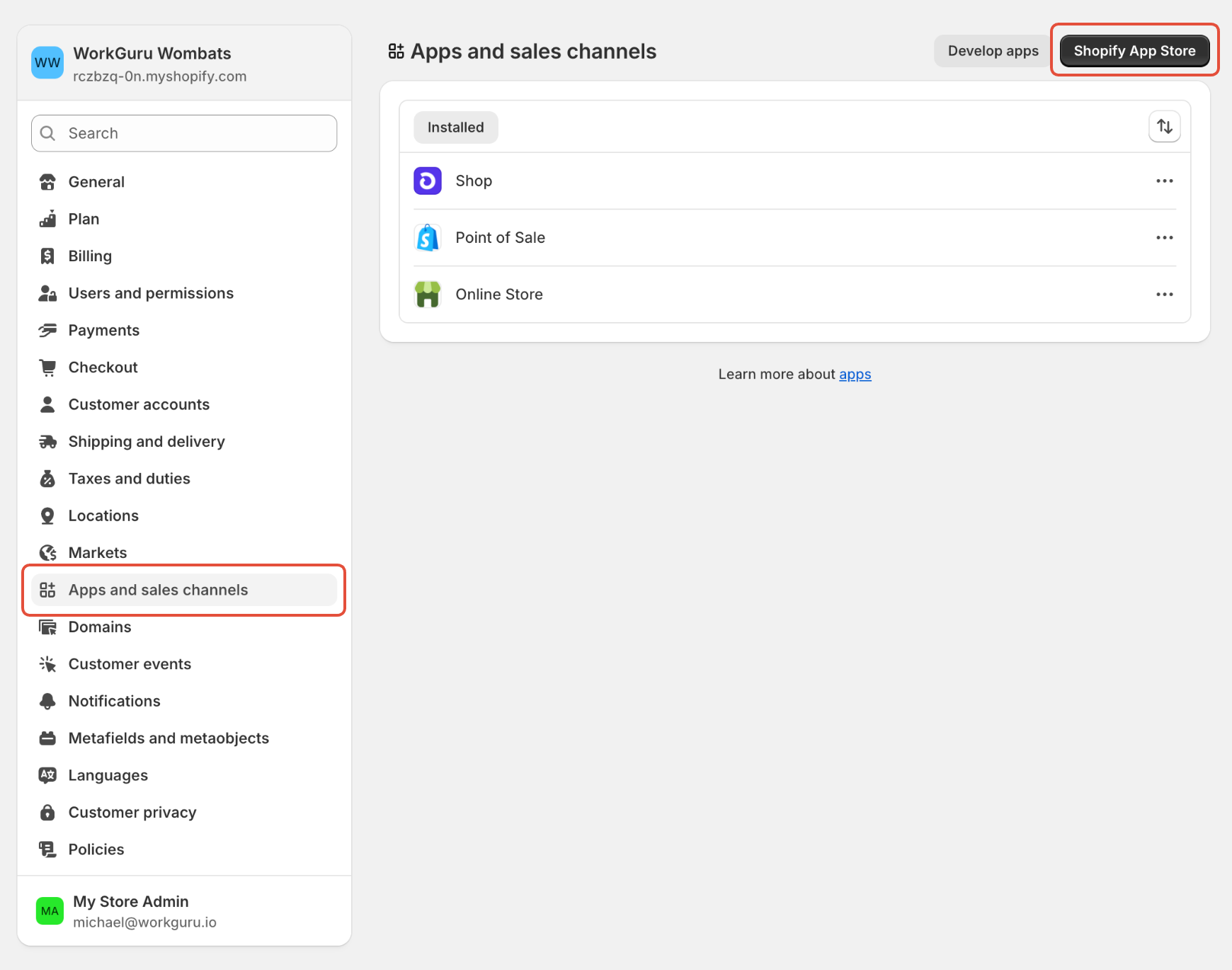Click the green MA admin avatar

tap(50, 911)
